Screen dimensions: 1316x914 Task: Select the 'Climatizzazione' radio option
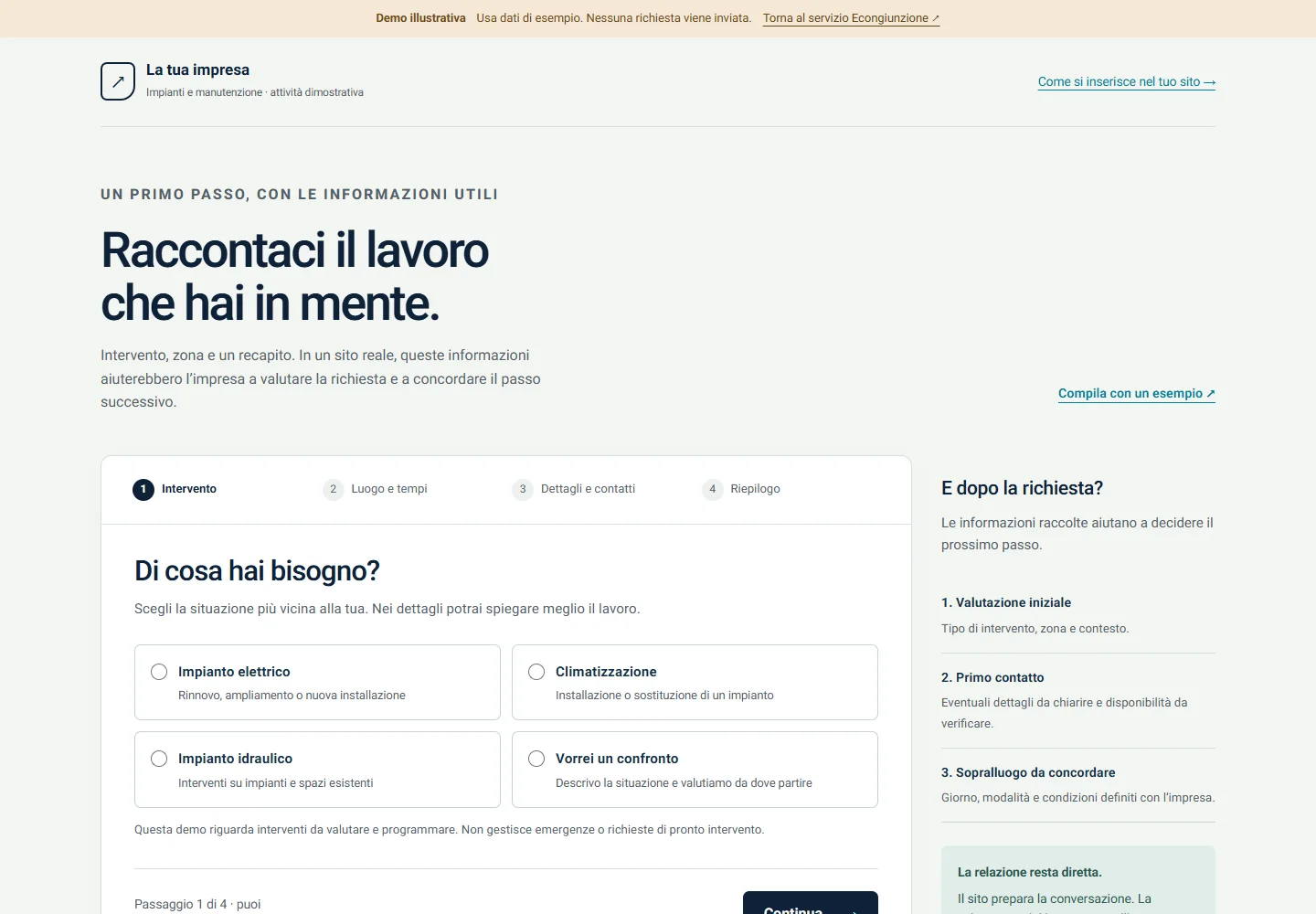pyautogui.click(x=695, y=682)
